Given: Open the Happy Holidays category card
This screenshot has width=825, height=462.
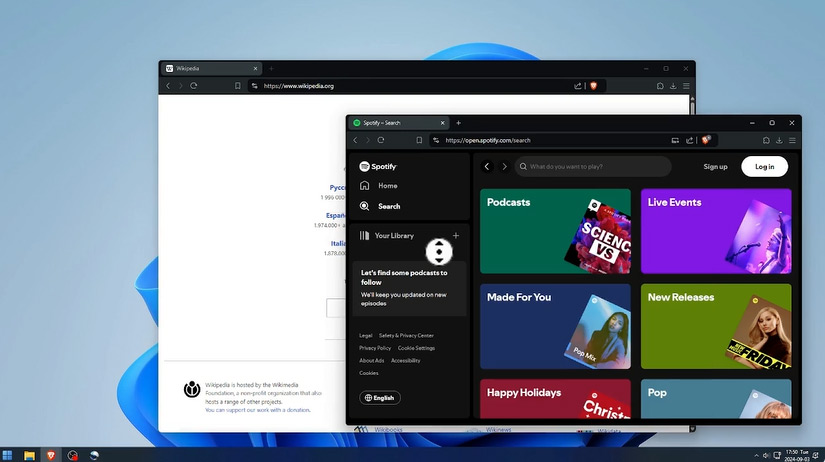Looking at the screenshot, I should tap(555, 399).
